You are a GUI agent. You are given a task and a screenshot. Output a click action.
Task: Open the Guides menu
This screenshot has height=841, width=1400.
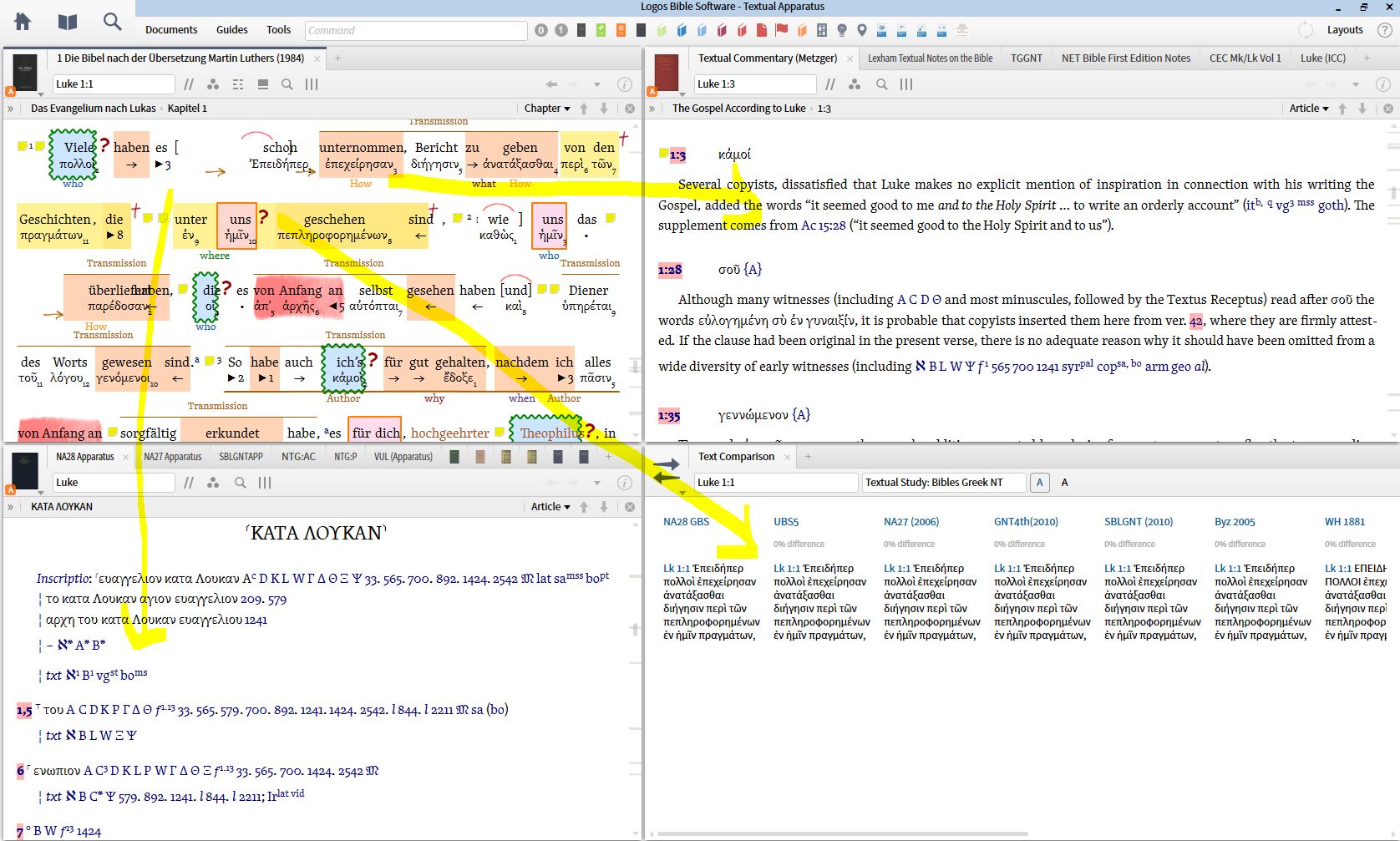(x=232, y=30)
